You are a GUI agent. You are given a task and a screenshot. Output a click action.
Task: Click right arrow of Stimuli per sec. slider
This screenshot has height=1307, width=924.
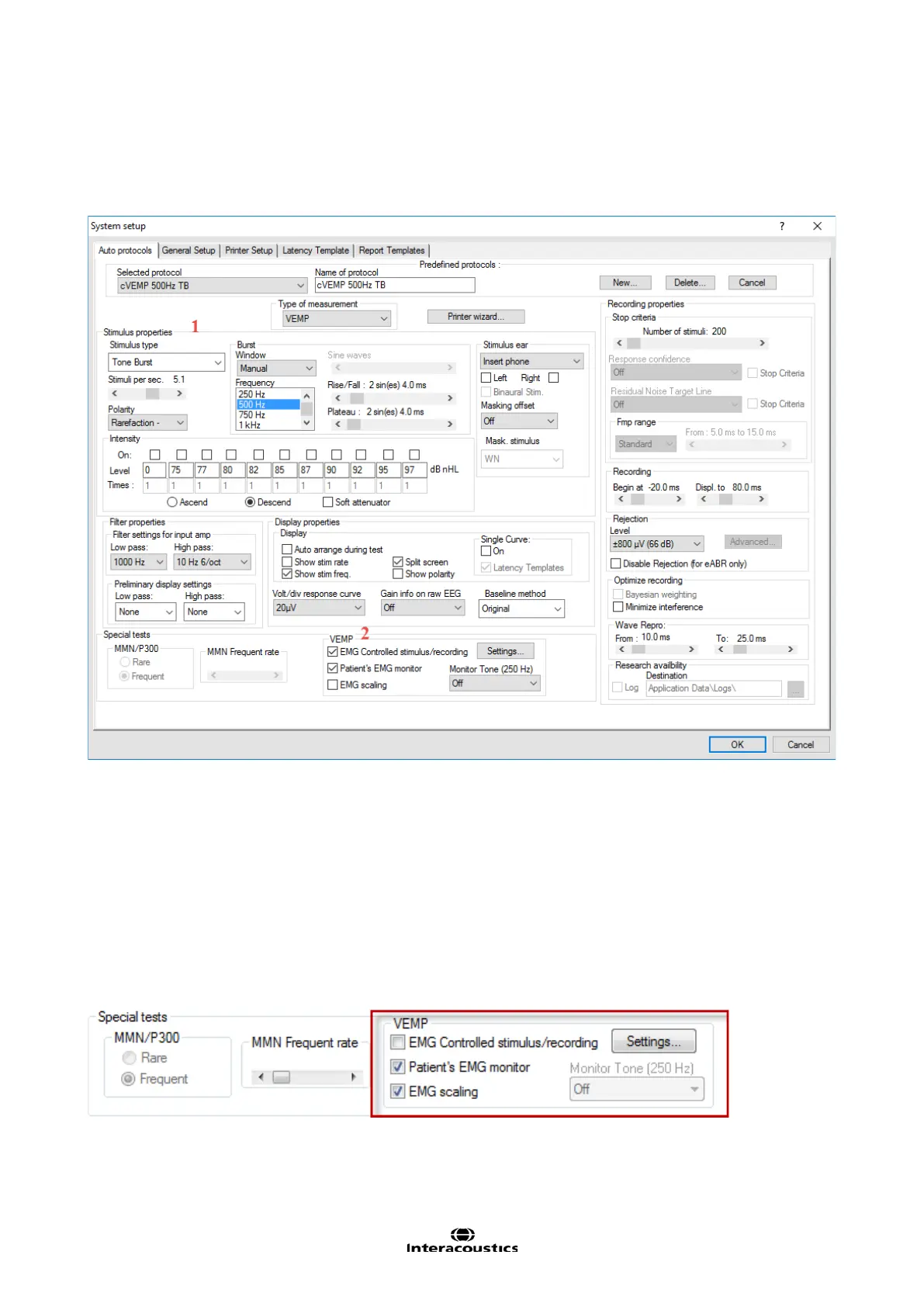pos(179,393)
